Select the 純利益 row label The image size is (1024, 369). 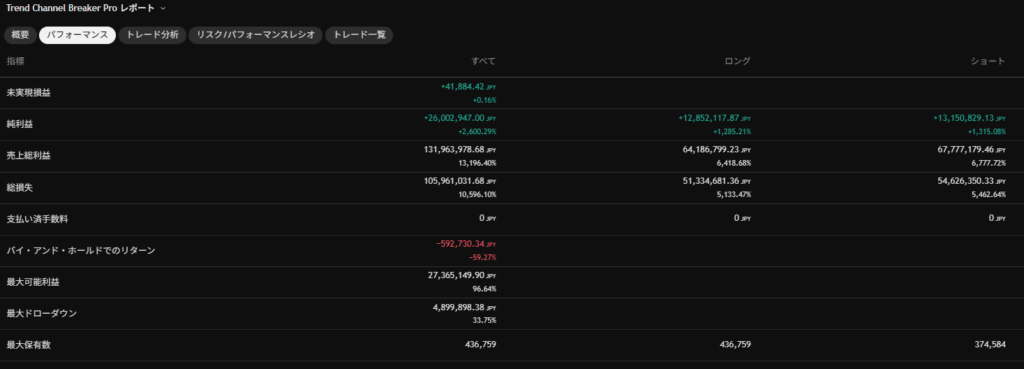(20, 125)
